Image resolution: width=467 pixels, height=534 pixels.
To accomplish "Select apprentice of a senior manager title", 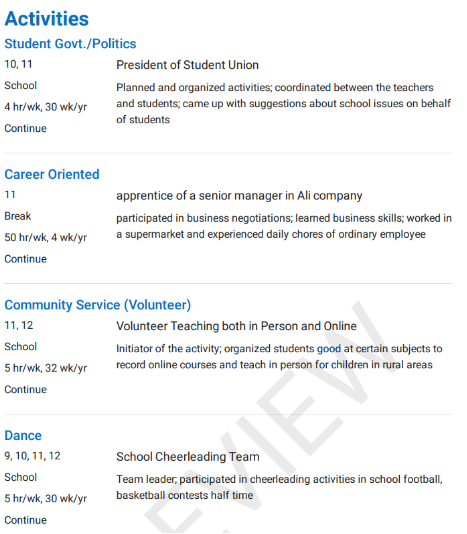I will (239, 196).
